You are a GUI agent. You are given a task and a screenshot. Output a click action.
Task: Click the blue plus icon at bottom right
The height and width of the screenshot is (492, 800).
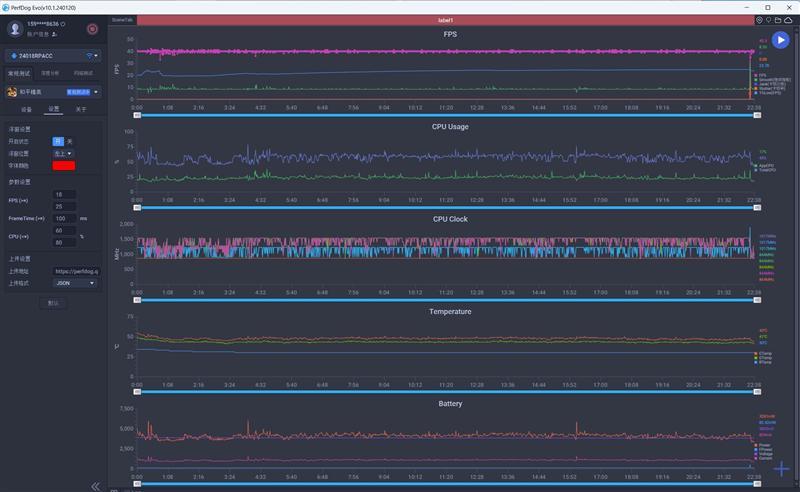(x=782, y=469)
